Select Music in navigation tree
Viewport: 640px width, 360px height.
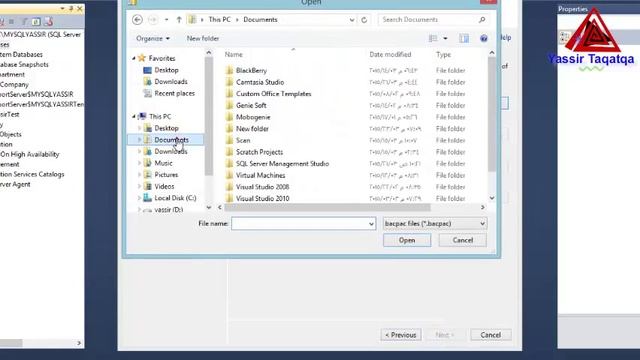click(x=163, y=163)
